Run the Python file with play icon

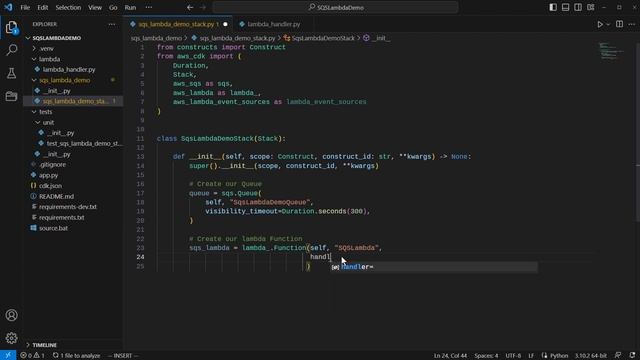tap(600, 24)
